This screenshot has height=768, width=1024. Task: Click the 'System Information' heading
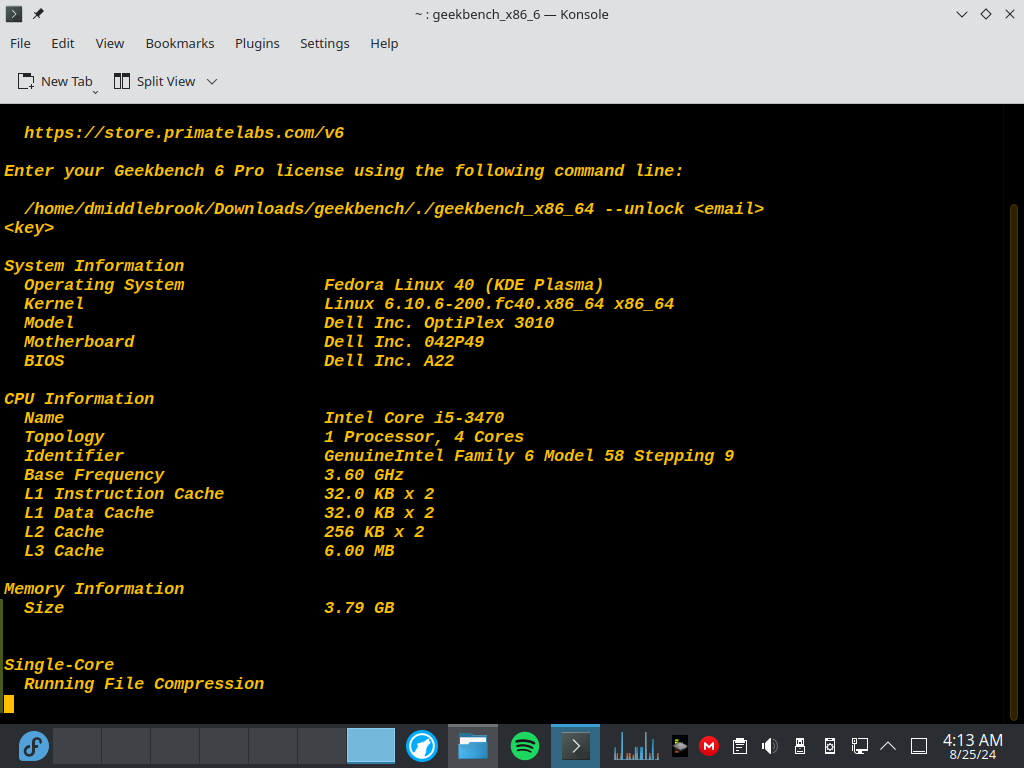tap(94, 266)
